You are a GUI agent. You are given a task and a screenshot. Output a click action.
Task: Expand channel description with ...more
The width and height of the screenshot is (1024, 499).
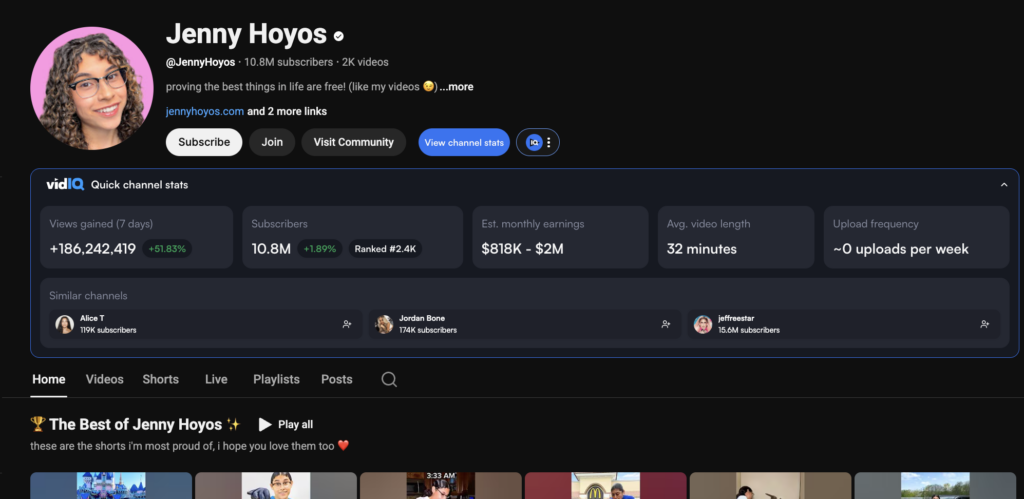tap(456, 87)
